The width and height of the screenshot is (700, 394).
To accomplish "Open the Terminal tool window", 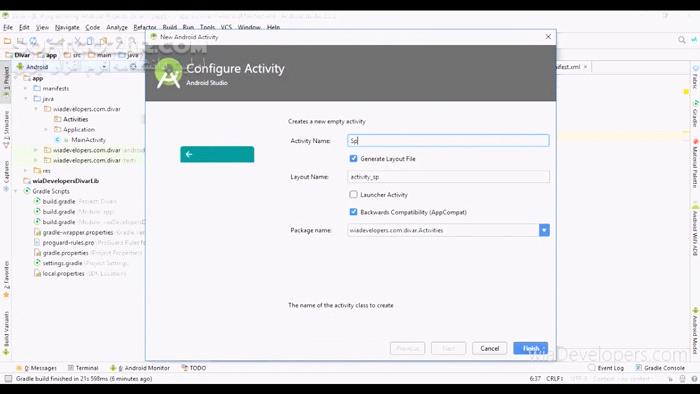I will pyautogui.click(x=83, y=368).
